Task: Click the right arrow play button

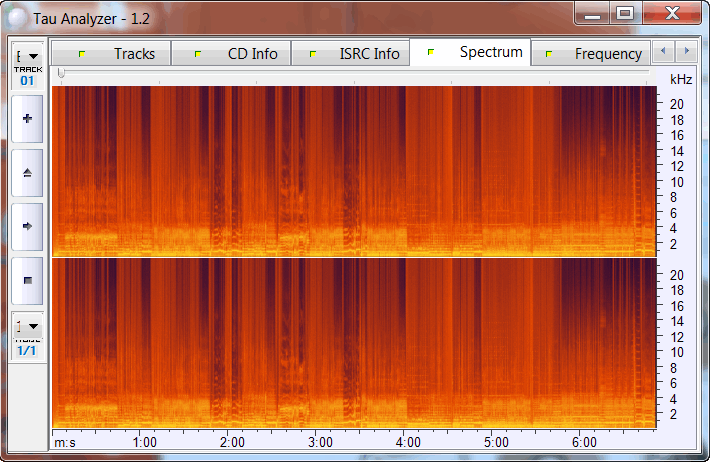Action: tap(27, 226)
